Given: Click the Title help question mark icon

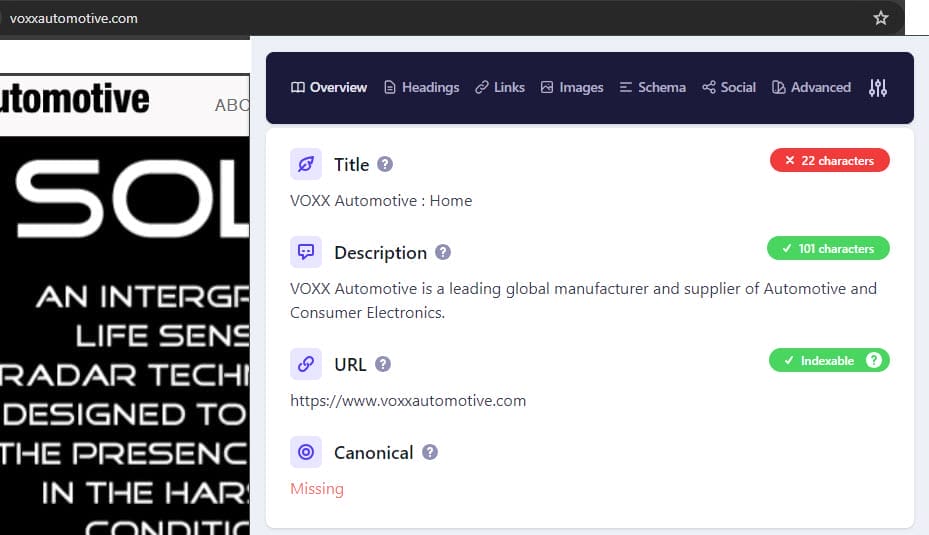Looking at the screenshot, I should [x=385, y=164].
